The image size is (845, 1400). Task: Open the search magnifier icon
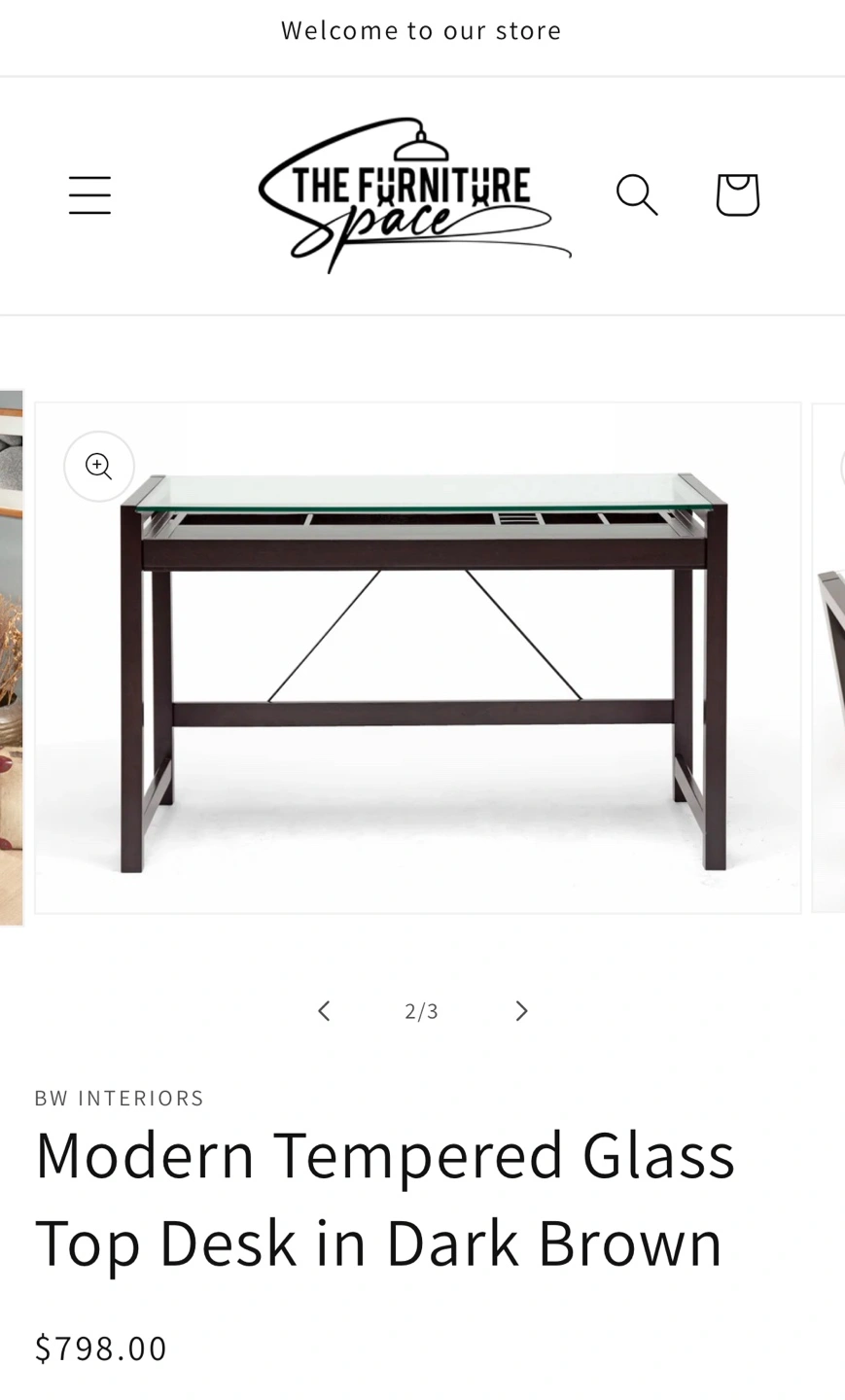[638, 195]
